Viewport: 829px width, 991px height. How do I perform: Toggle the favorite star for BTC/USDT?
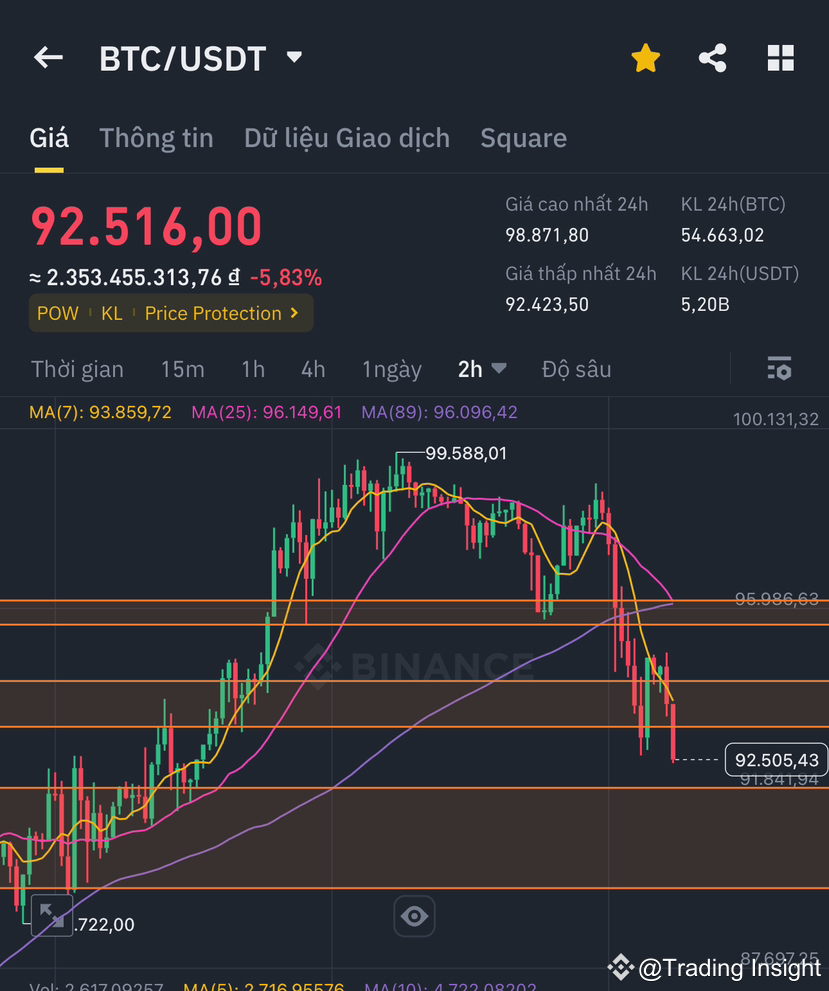point(646,57)
